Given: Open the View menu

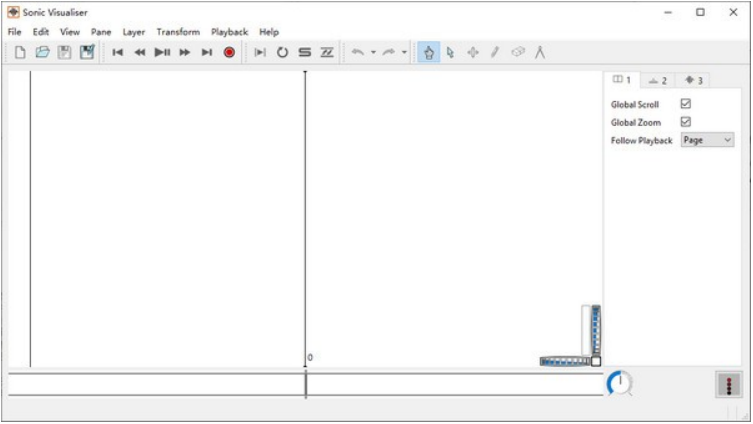Looking at the screenshot, I should pyautogui.click(x=70, y=32).
